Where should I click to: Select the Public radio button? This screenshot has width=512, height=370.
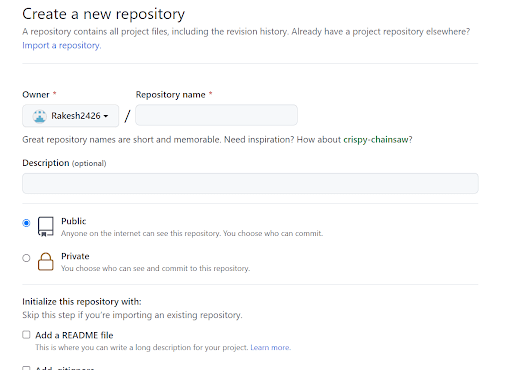pyautogui.click(x=26, y=223)
